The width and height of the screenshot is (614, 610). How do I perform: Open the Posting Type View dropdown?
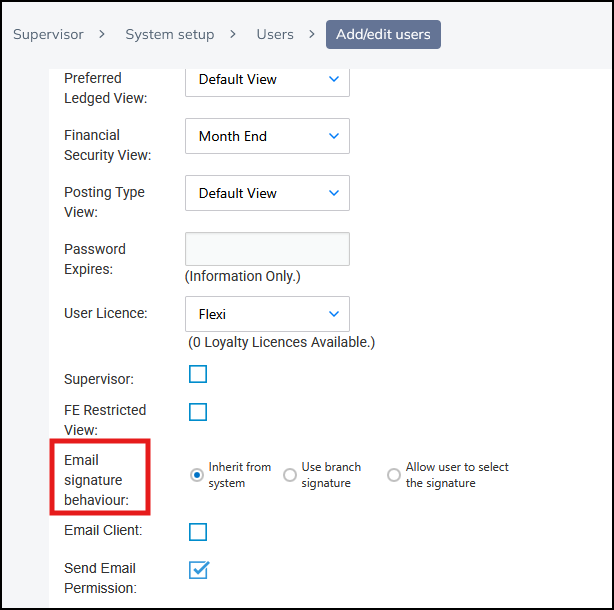(267, 193)
